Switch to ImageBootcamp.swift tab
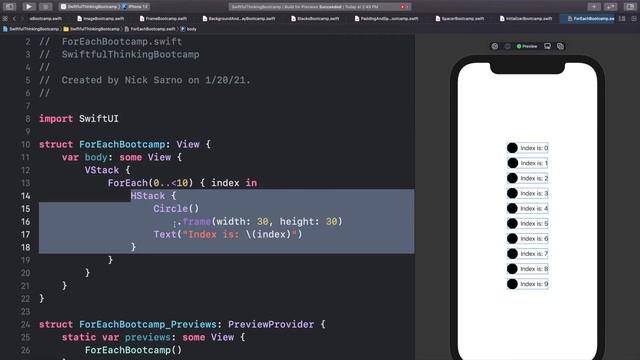The height and width of the screenshot is (360, 640). tap(101, 18)
